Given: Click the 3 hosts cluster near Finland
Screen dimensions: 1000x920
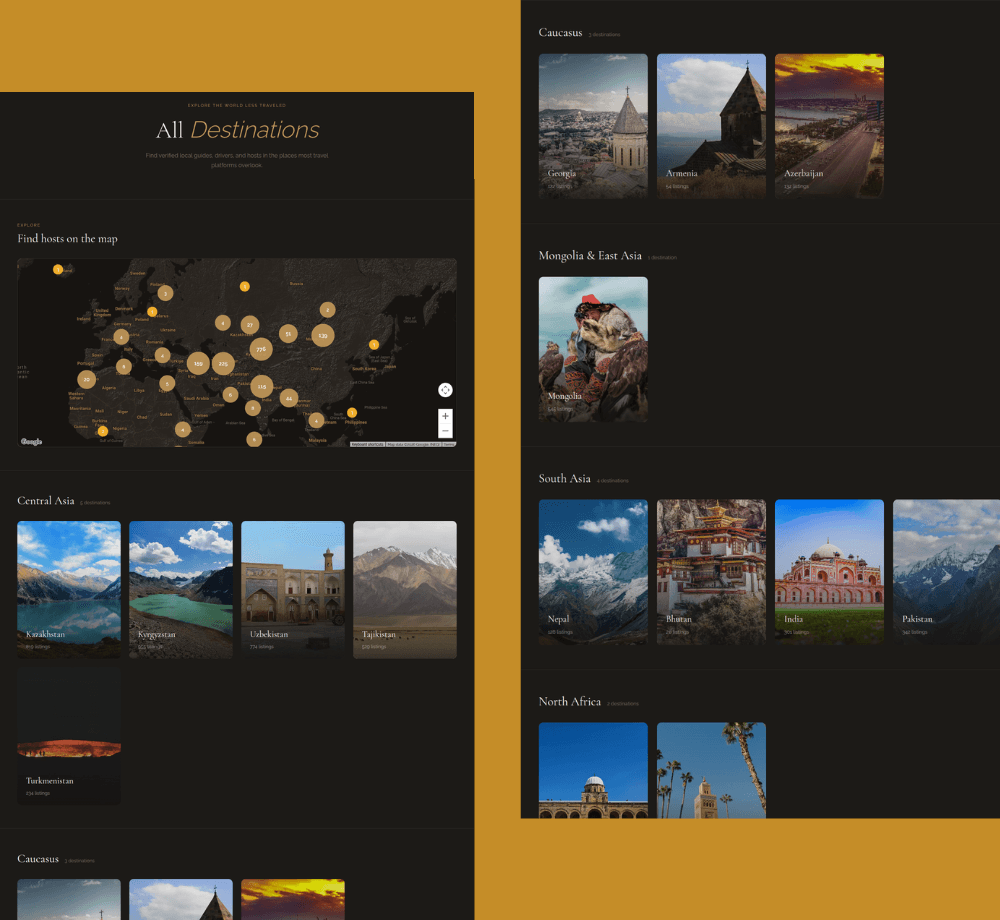Looking at the screenshot, I should (x=165, y=293).
